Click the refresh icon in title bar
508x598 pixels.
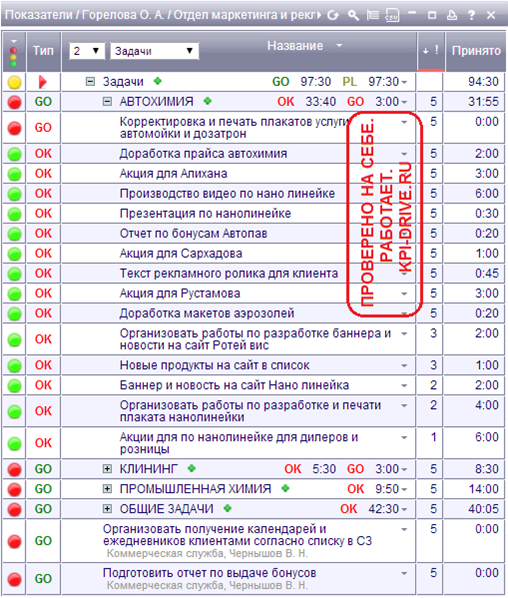(333, 15)
